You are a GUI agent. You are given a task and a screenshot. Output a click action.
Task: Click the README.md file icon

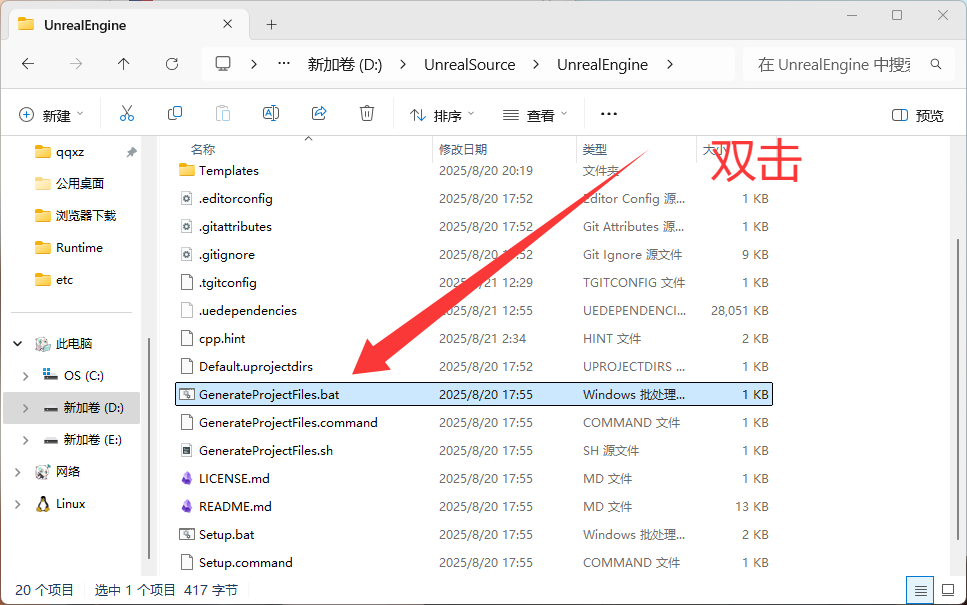187,506
